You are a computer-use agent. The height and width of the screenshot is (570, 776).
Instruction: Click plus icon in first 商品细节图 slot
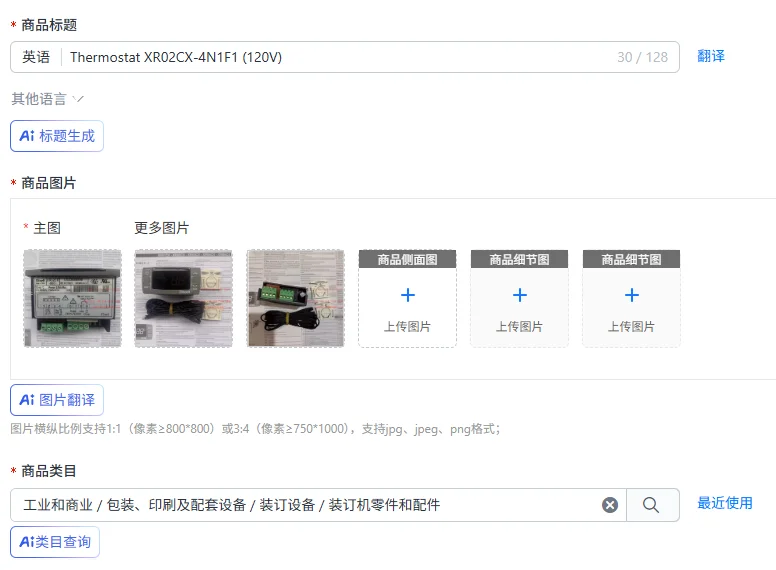(520, 295)
